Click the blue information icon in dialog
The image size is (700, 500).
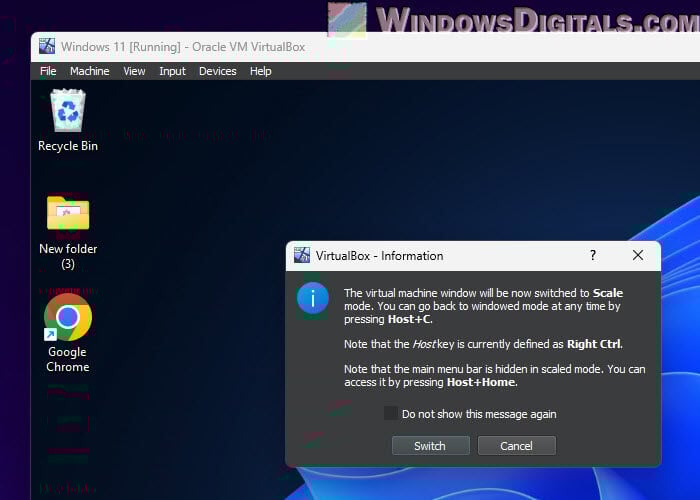tap(313, 298)
